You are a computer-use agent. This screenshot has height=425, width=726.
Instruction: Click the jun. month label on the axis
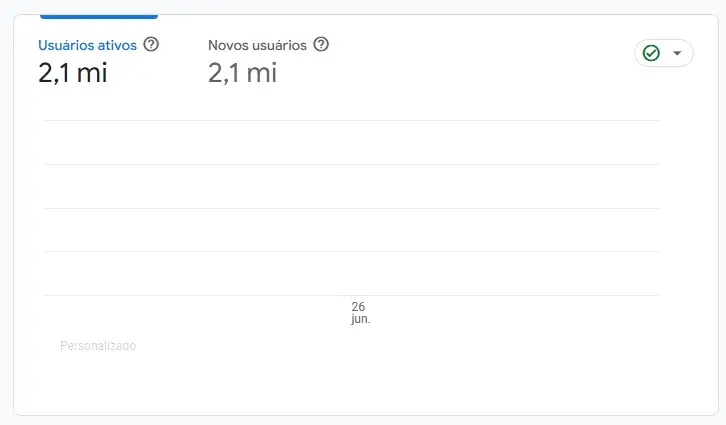coord(361,319)
